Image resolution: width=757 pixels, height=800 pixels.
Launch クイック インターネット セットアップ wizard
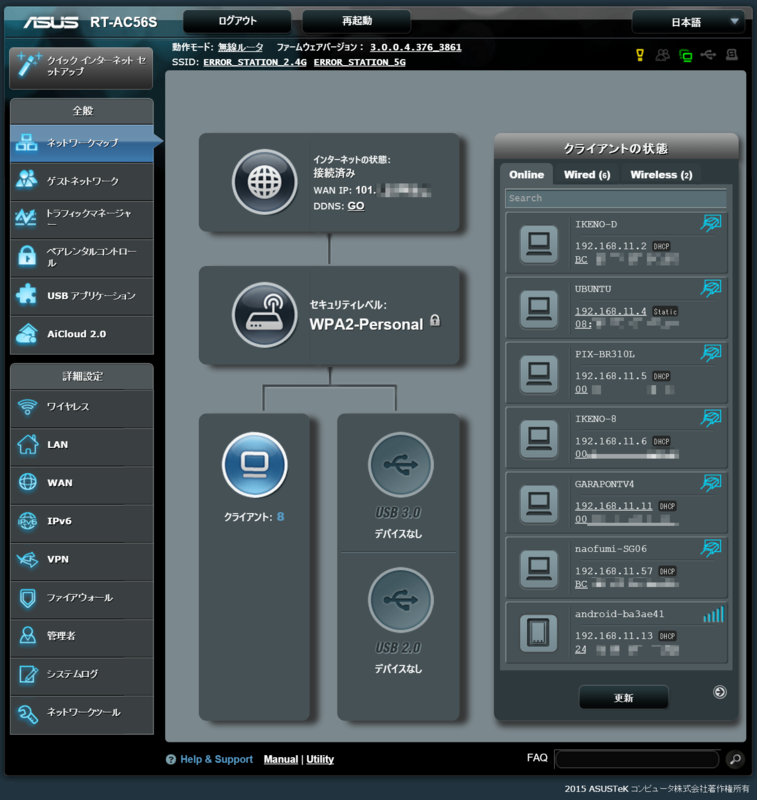[x=81, y=67]
